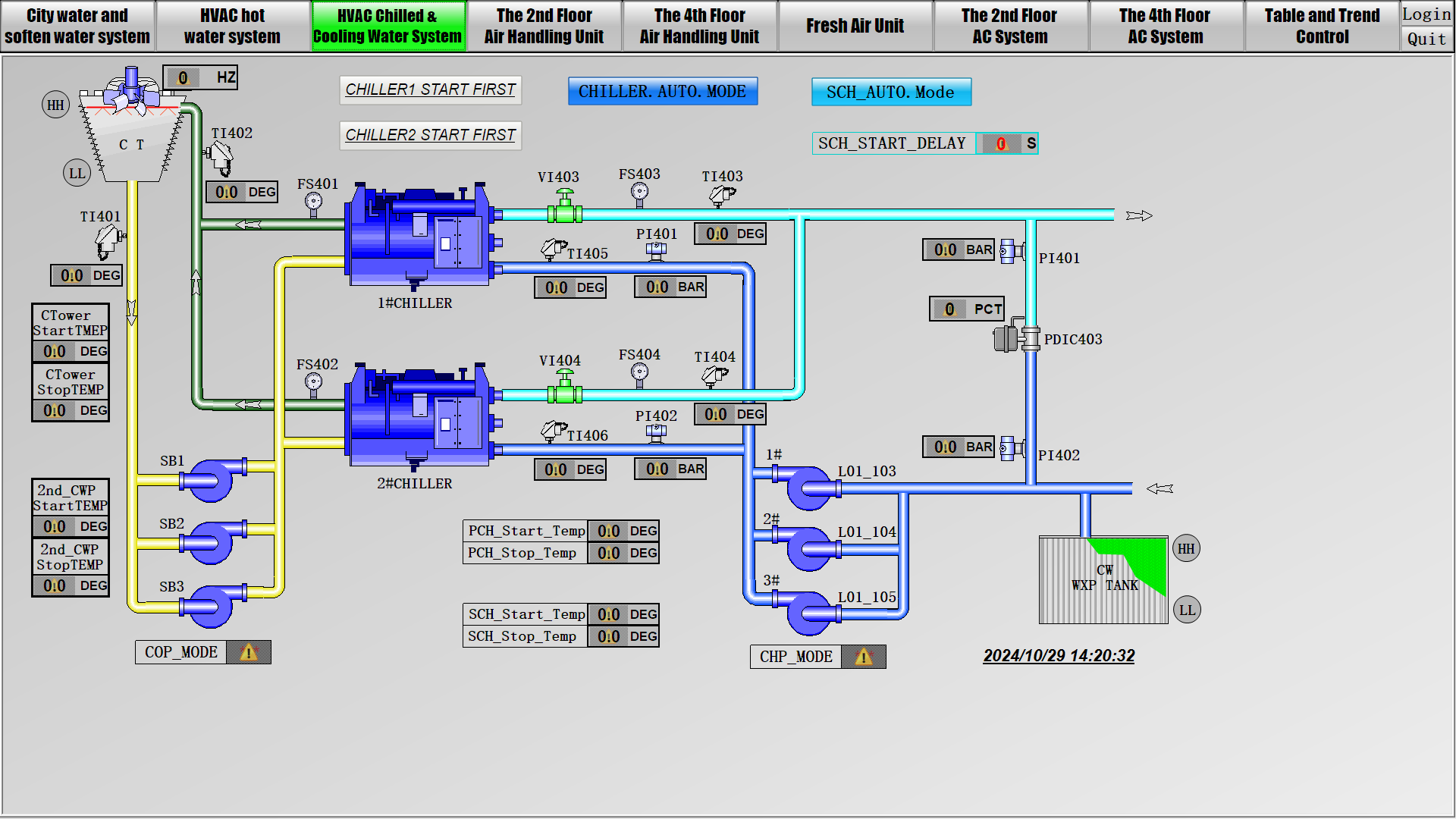Click the SCH_START_DELAY value field
The width and height of the screenshot is (1456, 819).
(x=1000, y=143)
